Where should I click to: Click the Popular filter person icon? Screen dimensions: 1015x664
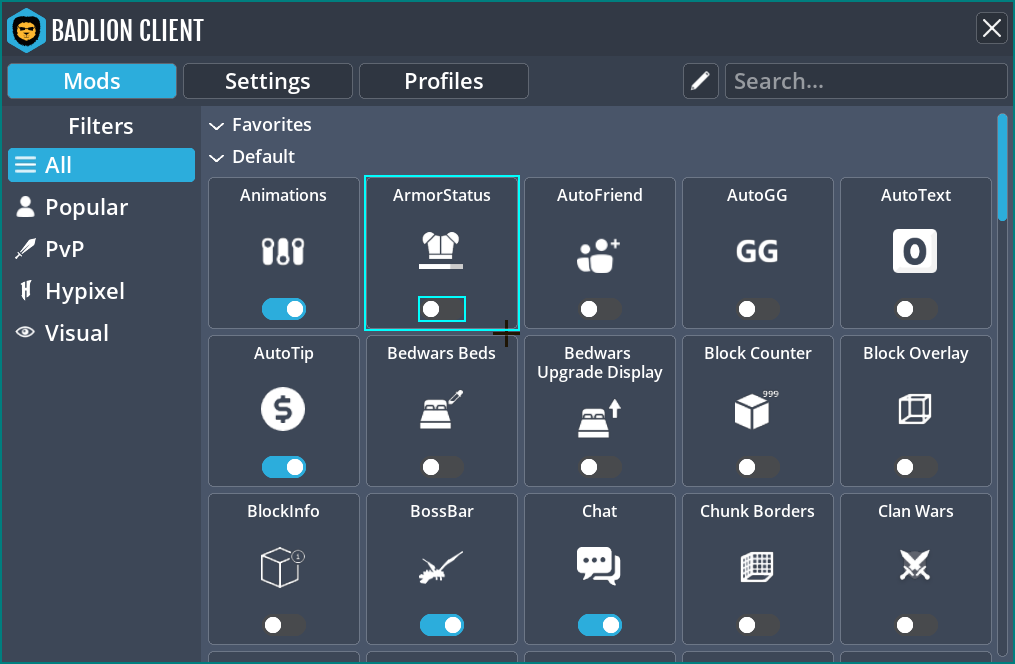coord(25,207)
